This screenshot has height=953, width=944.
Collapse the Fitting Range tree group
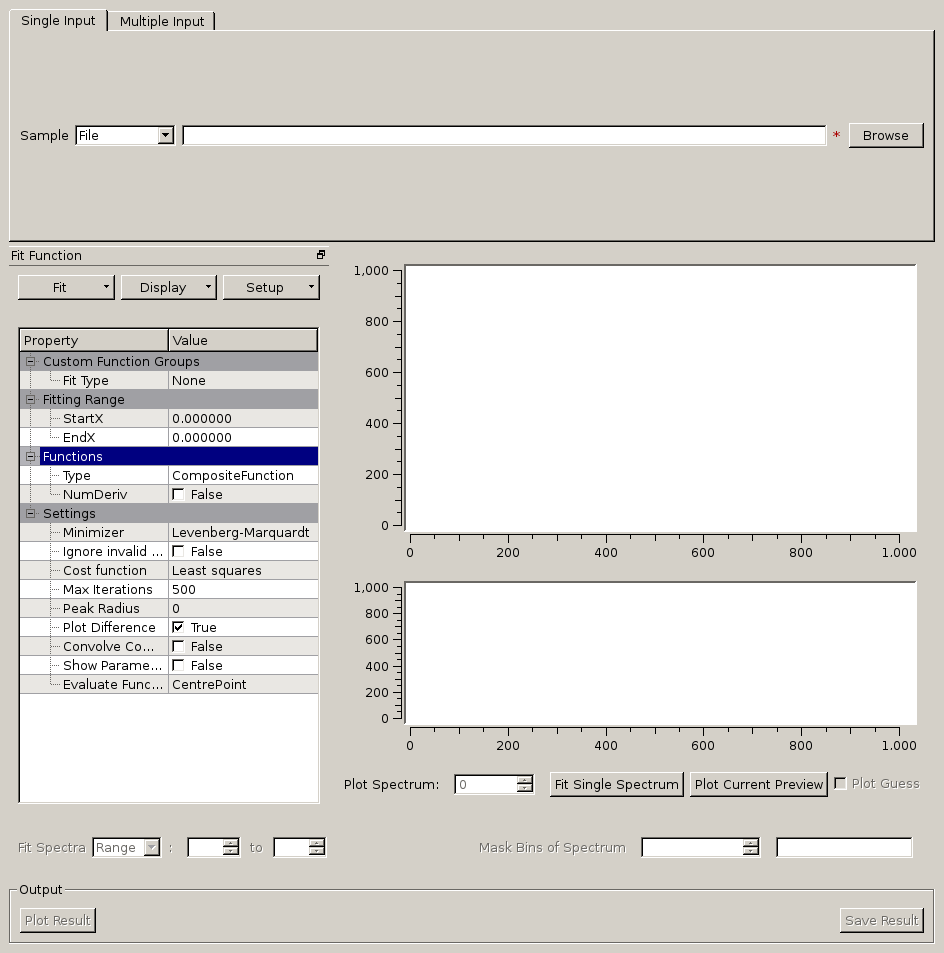point(30,400)
